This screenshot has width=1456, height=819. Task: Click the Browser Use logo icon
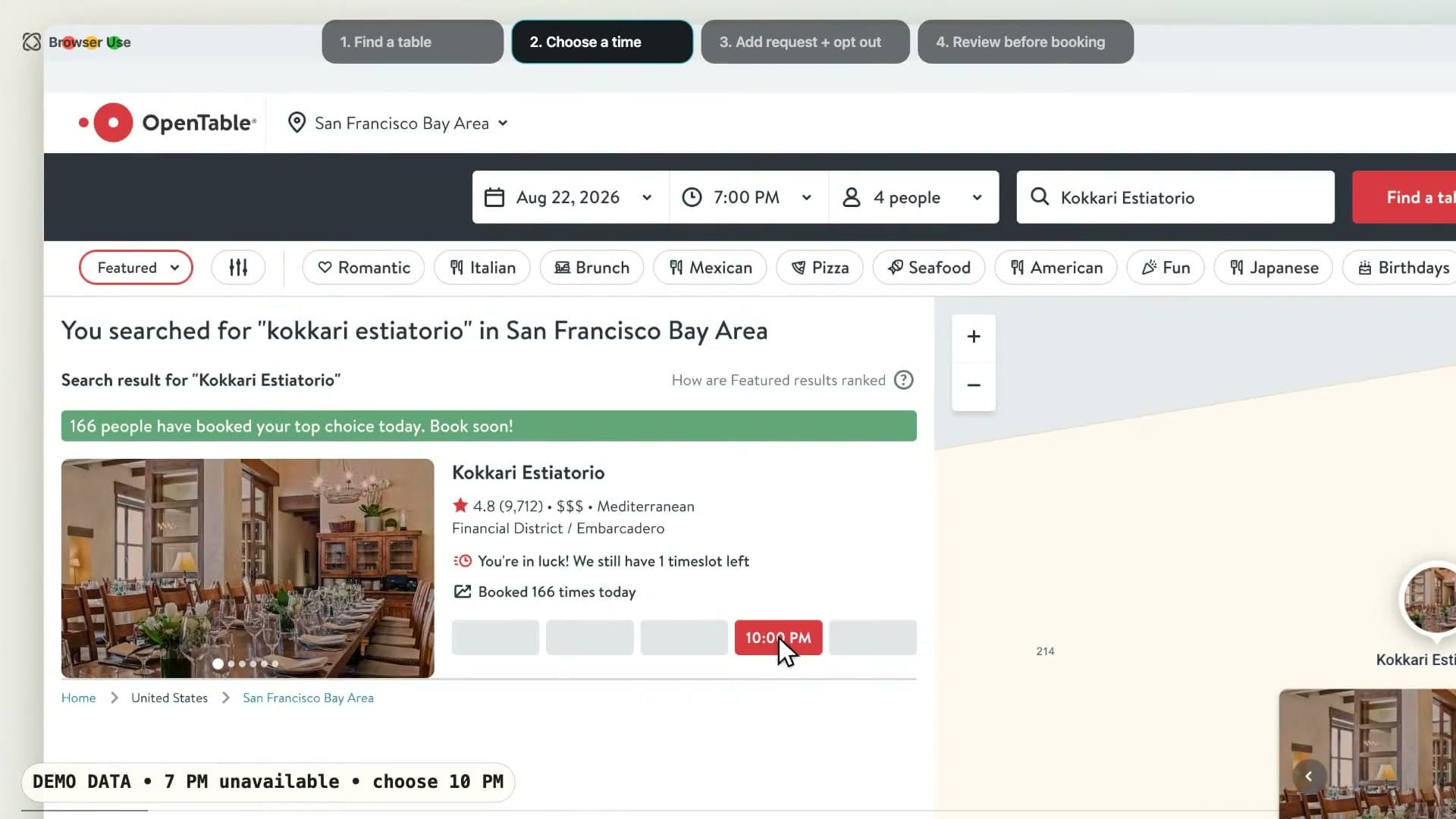pos(32,42)
